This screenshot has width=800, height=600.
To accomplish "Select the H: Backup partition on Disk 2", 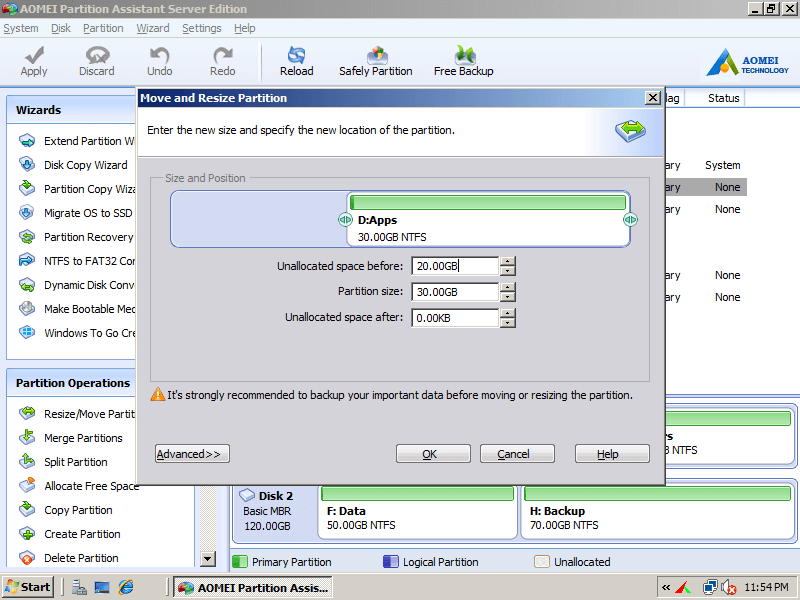I will [x=657, y=512].
